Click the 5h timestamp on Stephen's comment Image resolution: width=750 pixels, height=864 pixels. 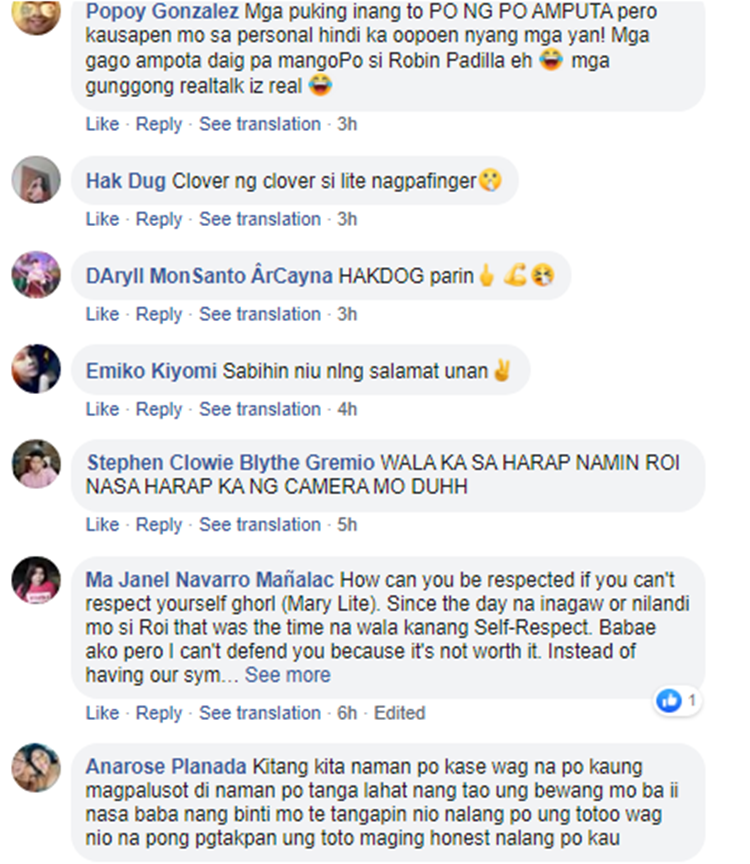coord(347,524)
